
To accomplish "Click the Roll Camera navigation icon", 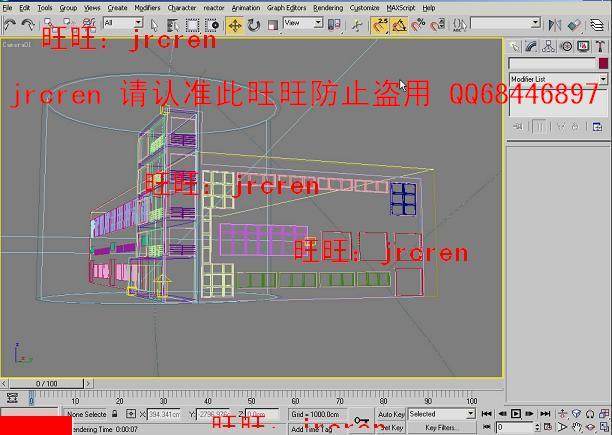I will [591, 414].
